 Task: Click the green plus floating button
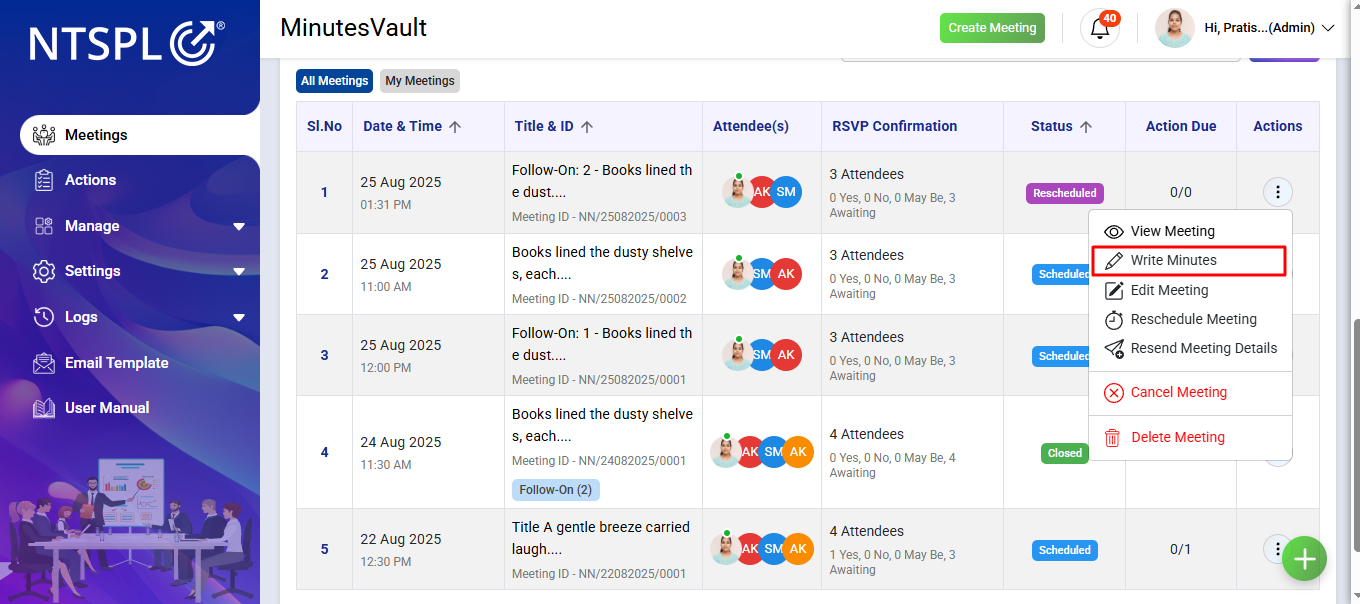(1304, 559)
